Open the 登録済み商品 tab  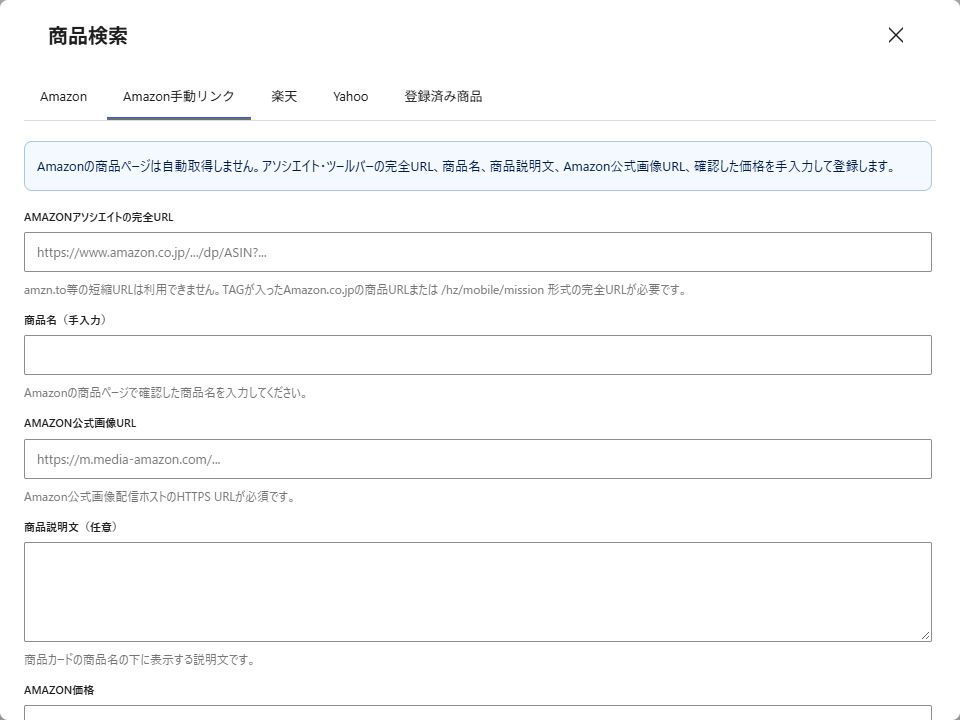click(443, 97)
